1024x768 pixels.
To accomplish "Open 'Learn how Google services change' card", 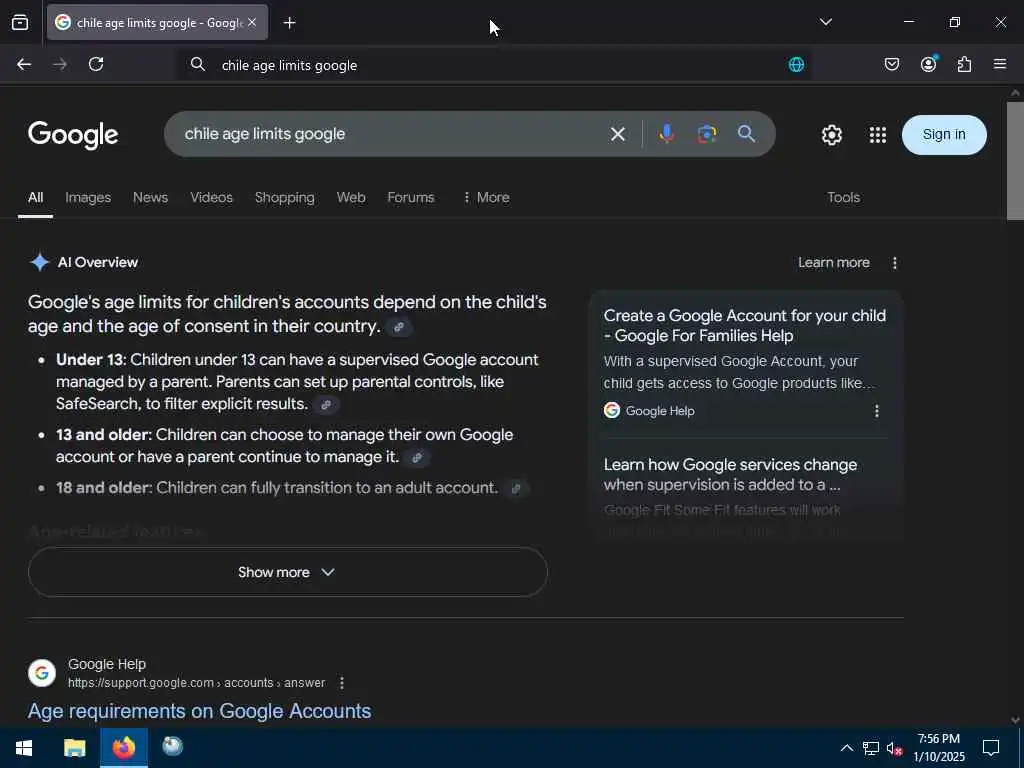I will click(730, 475).
